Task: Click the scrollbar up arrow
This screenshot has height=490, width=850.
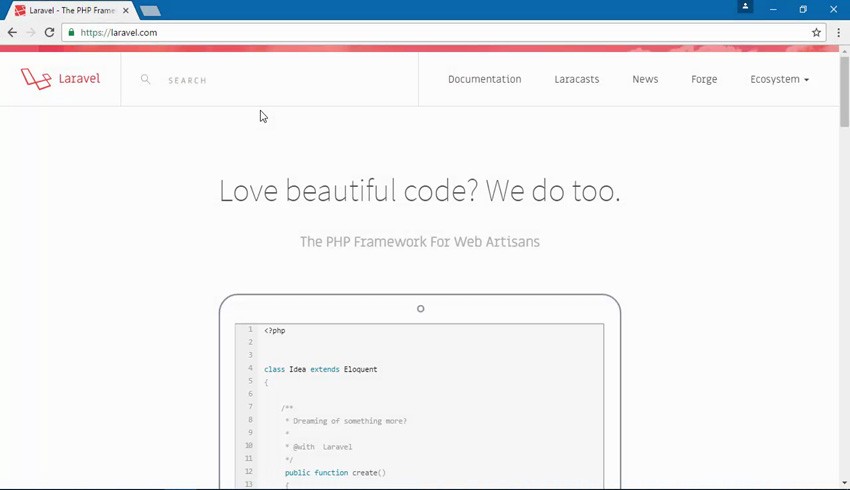Action: click(x=845, y=51)
